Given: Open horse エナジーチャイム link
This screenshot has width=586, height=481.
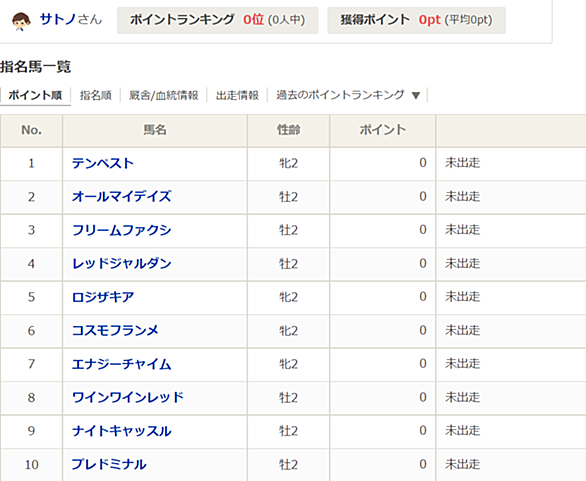Looking at the screenshot, I should tap(121, 364).
